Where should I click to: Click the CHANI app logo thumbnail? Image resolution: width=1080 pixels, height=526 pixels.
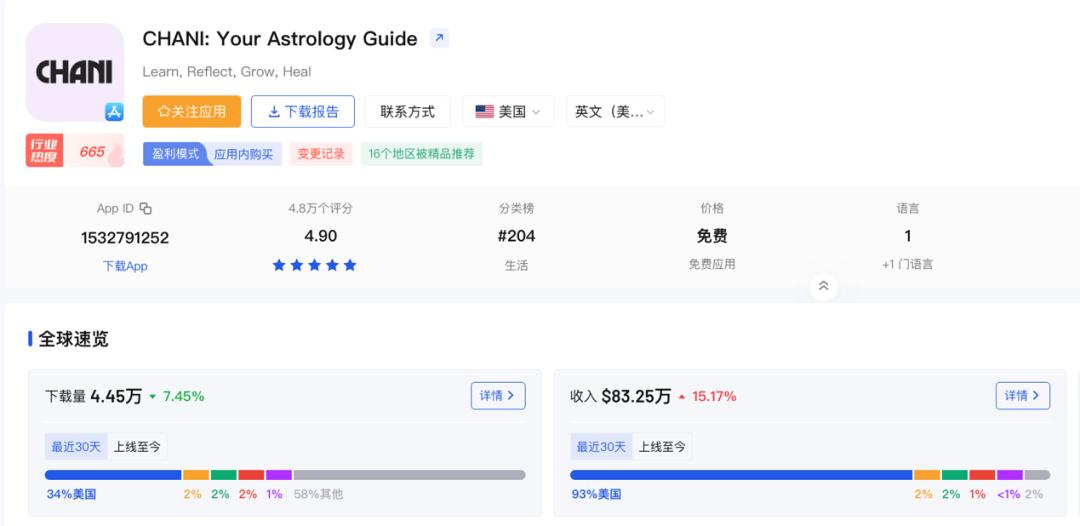click(x=74, y=72)
